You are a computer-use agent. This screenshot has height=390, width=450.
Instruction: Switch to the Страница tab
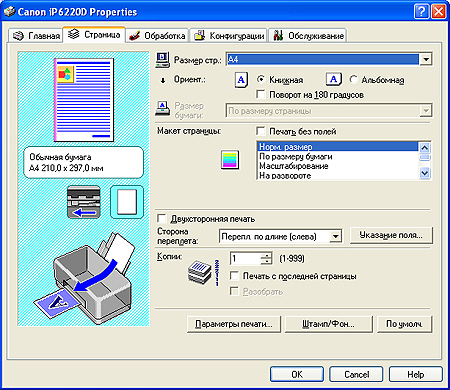(x=94, y=34)
